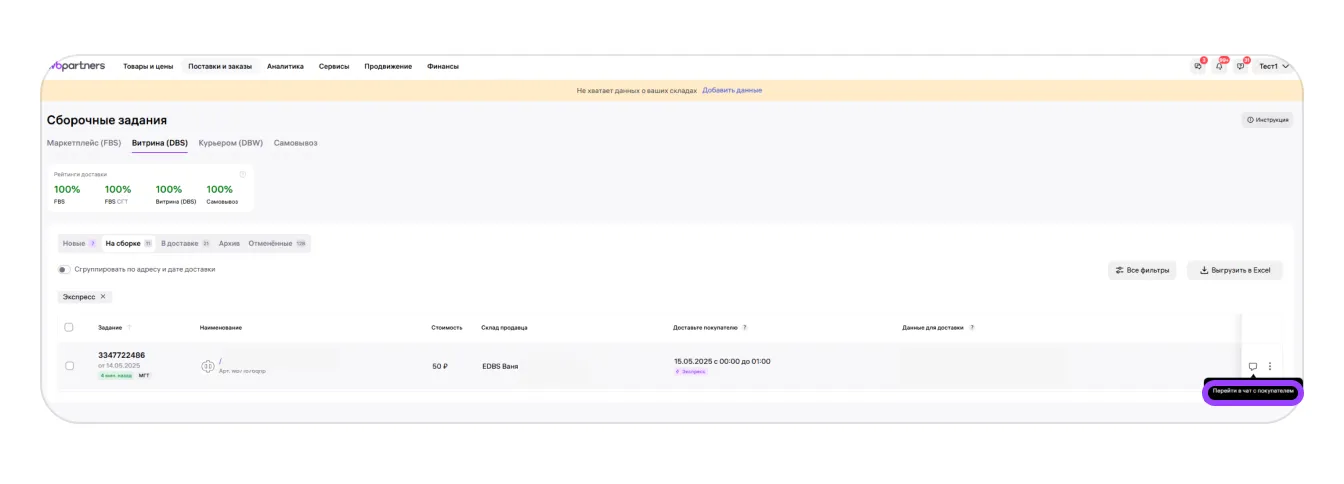Screen dimensions: 1344x484
Task: Open the Аналитика menu
Action: click(285, 66)
